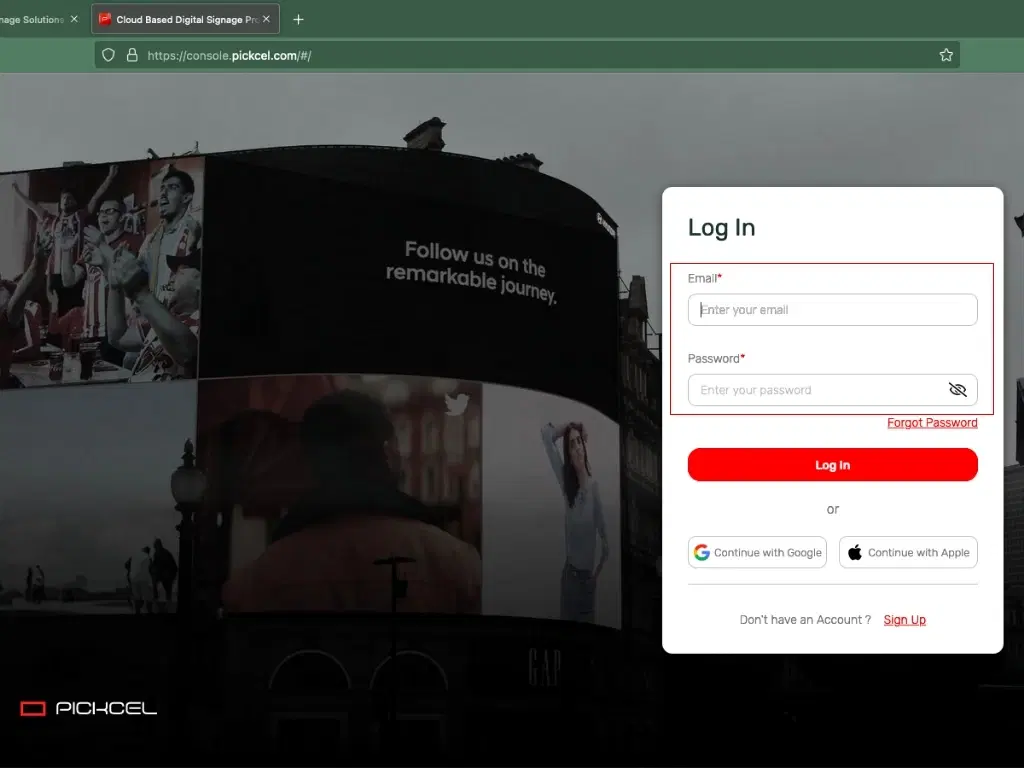Click the Forgot Password link
1024x768 pixels.
932,422
